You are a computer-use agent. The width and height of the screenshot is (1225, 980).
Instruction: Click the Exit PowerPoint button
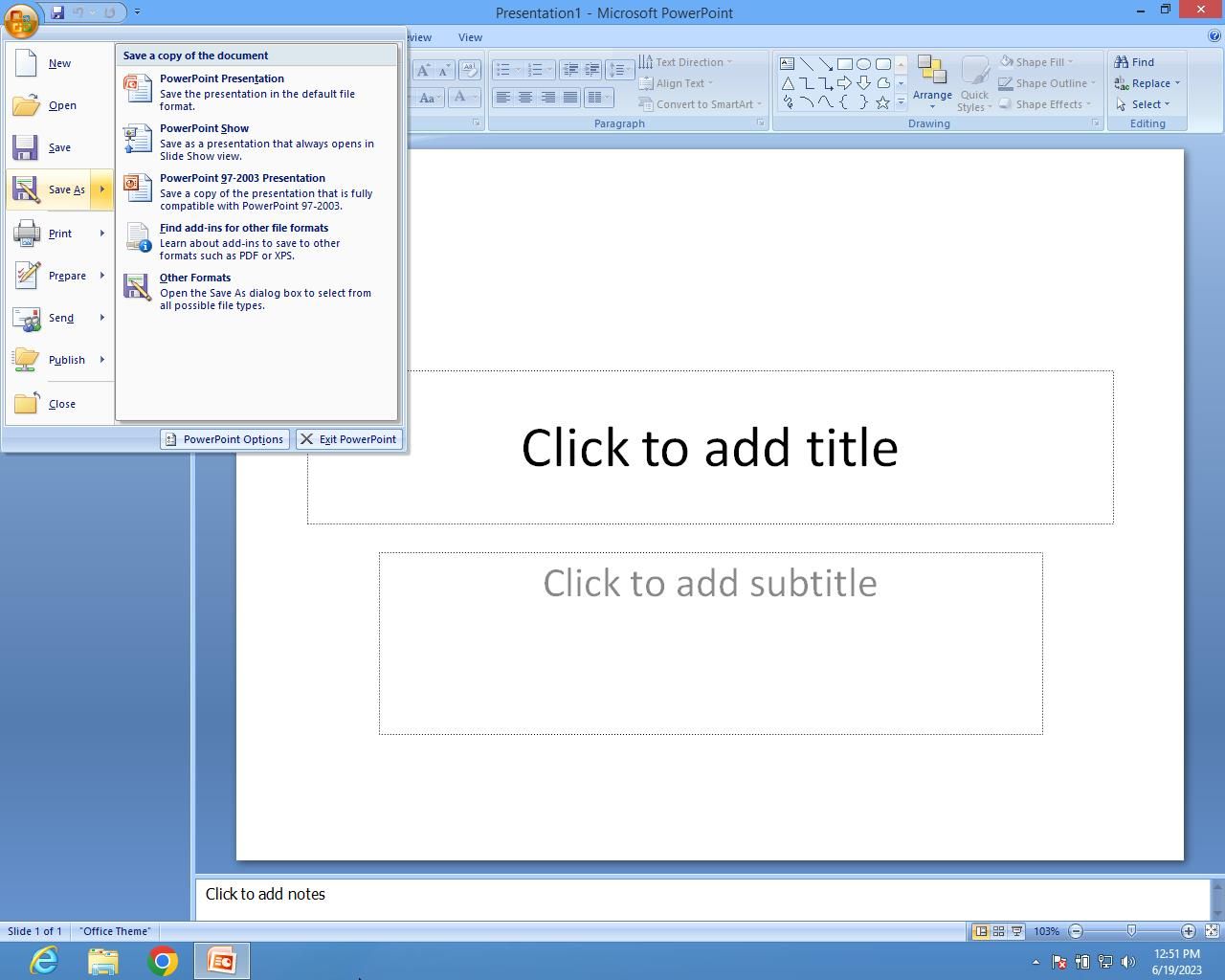pyautogui.click(x=348, y=439)
